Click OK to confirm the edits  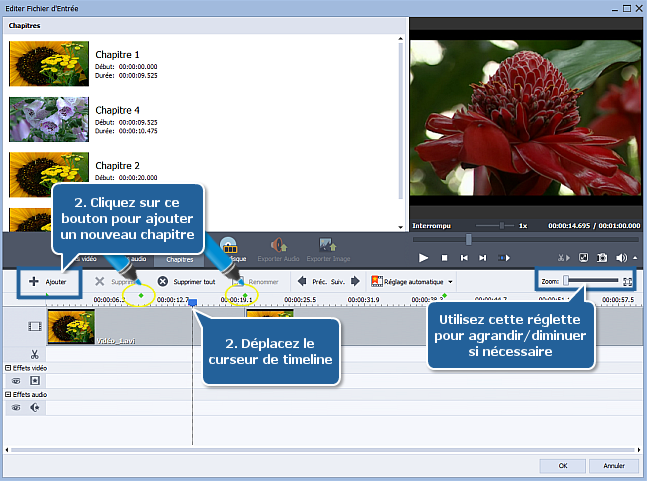coord(564,465)
